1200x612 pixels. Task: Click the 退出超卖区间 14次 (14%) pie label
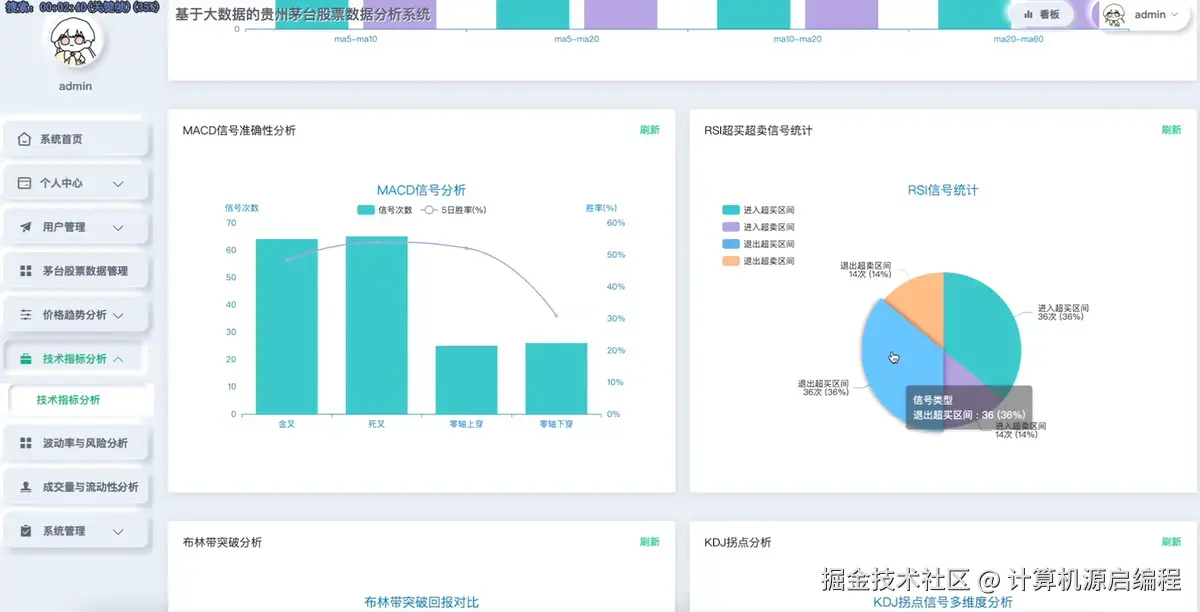[866, 270]
